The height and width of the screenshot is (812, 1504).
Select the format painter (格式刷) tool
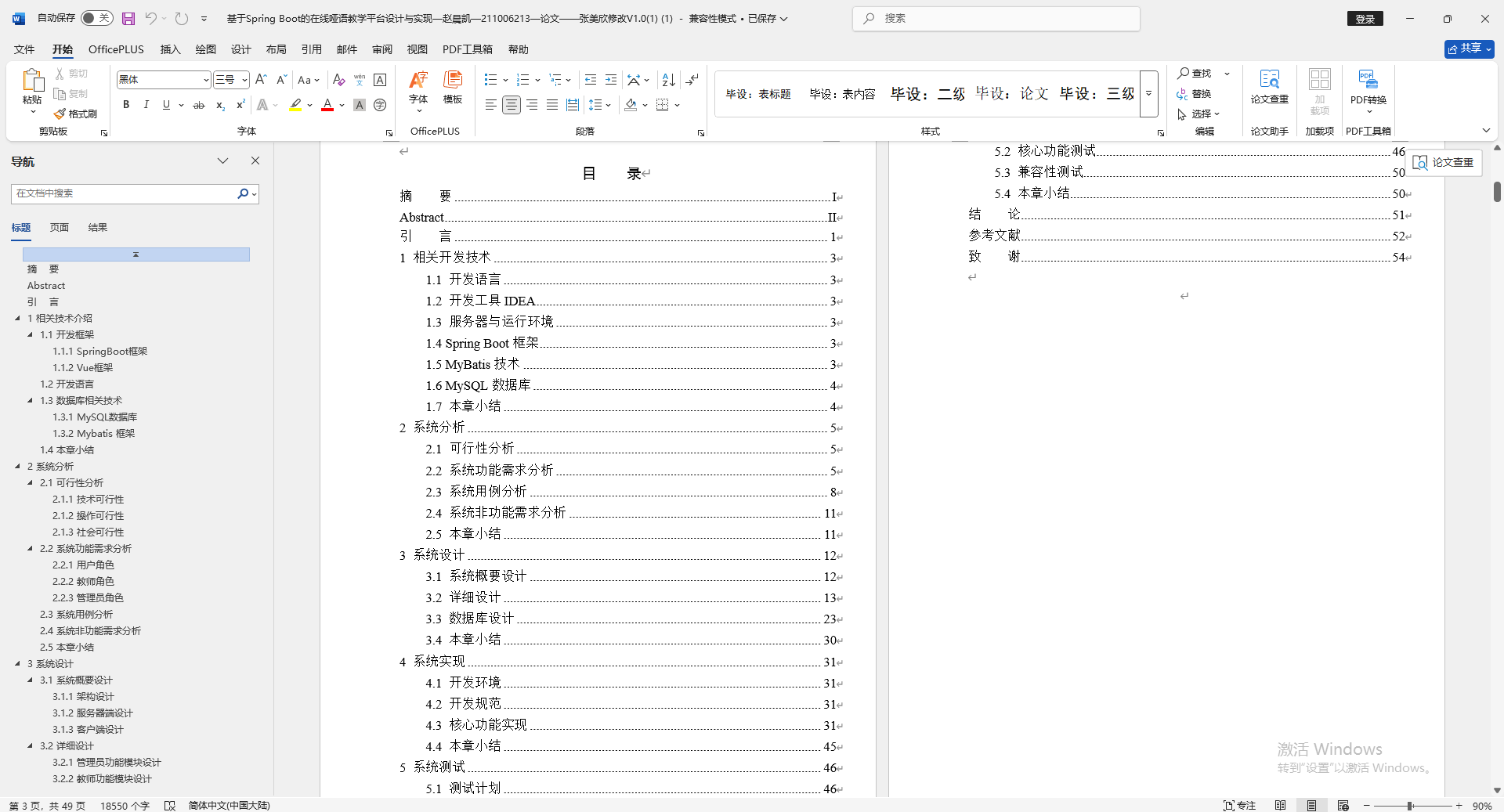(x=75, y=114)
